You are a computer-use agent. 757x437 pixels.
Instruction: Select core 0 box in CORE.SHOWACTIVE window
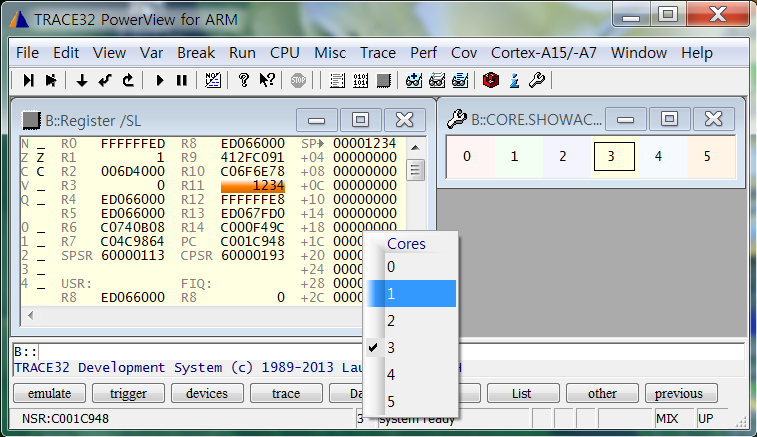click(x=467, y=156)
